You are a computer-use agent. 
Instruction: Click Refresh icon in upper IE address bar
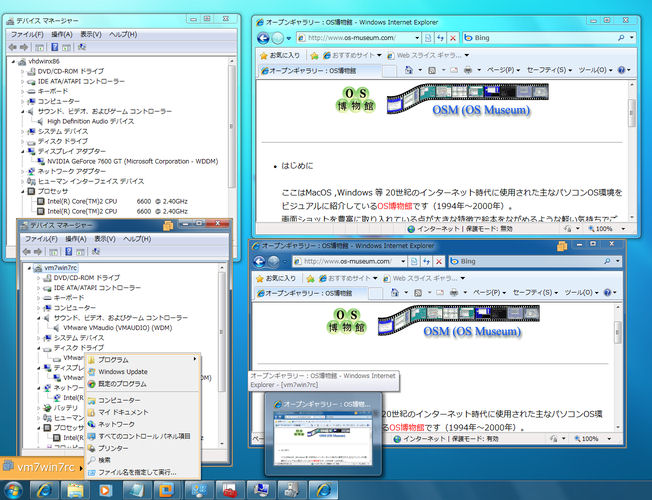440,38
